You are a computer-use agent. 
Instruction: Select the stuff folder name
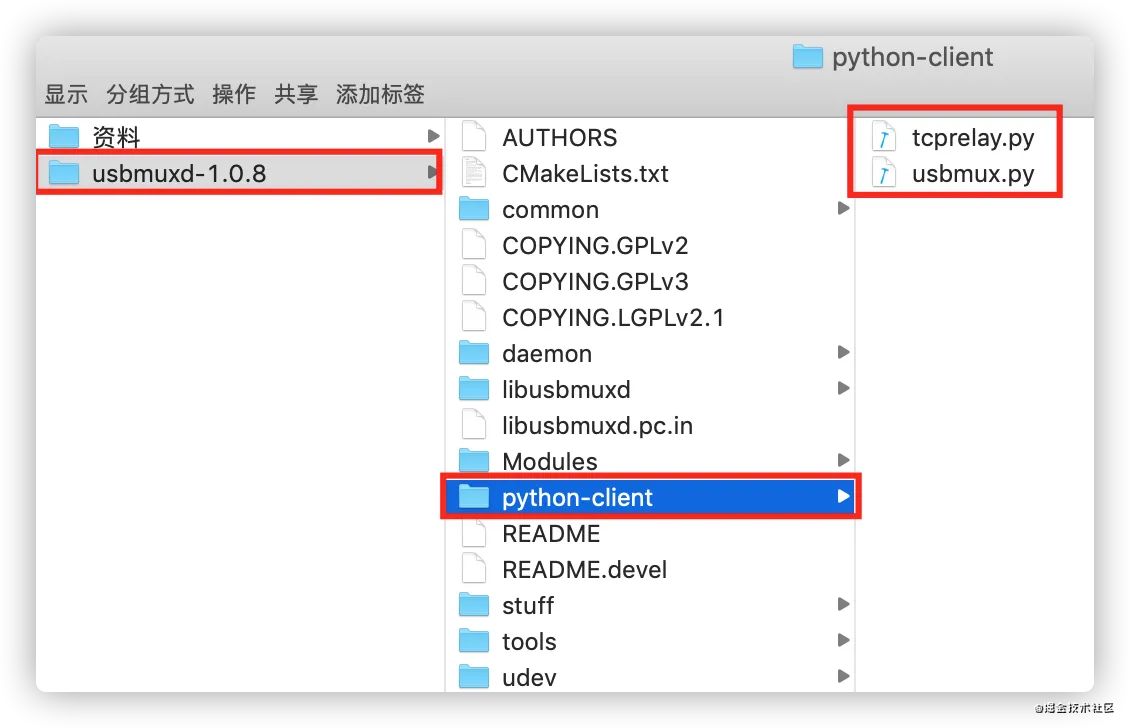tap(528, 605)
